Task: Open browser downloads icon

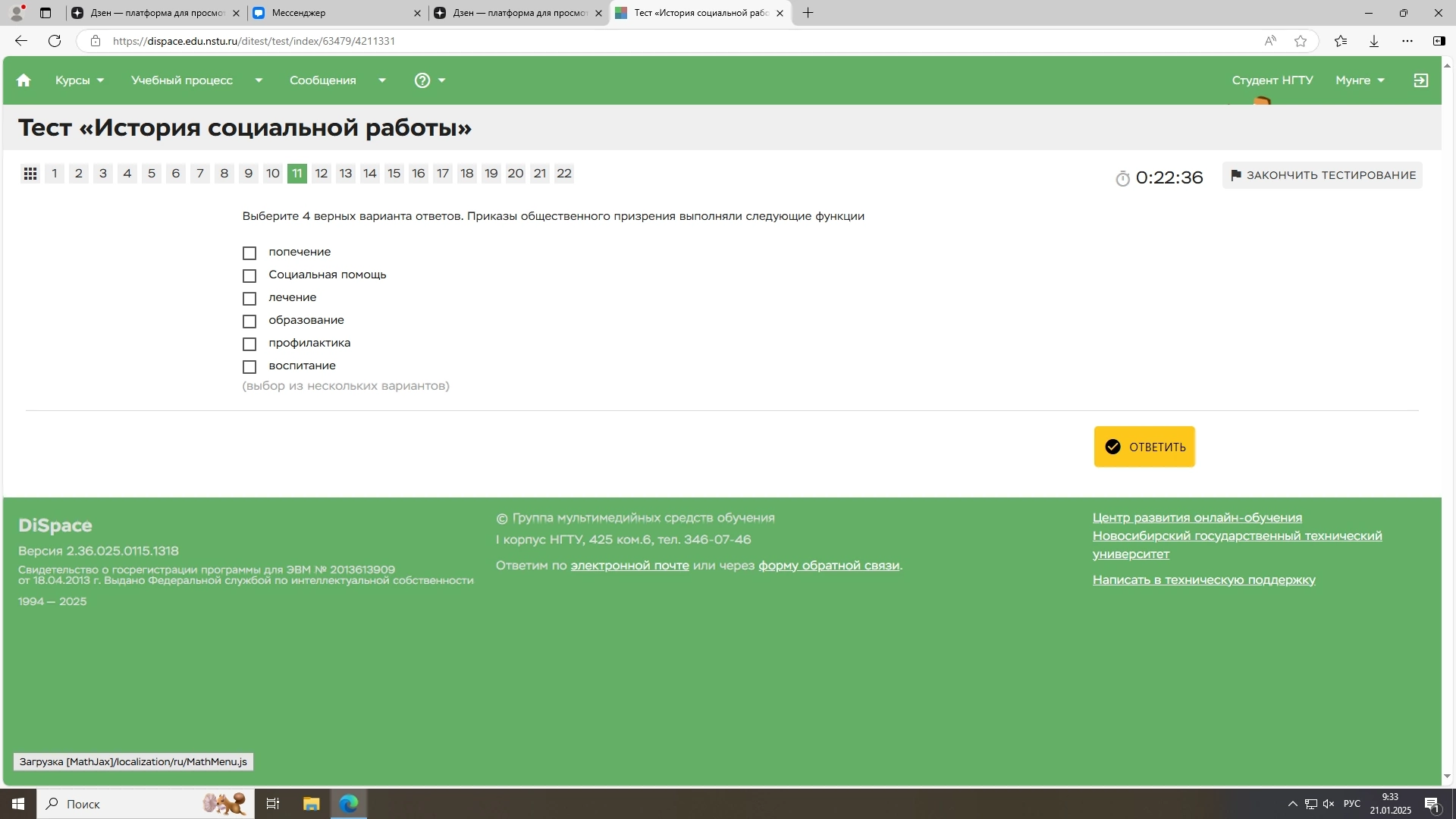Action: [1374, 41]
